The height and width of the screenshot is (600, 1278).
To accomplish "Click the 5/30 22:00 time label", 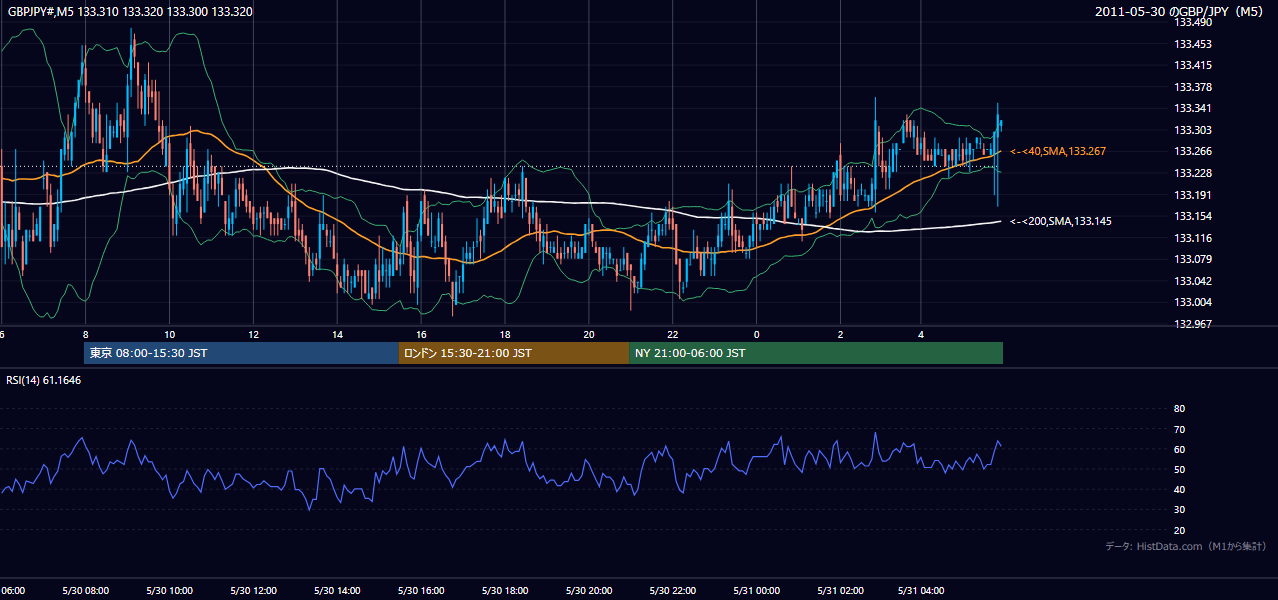I will (673, 591).
